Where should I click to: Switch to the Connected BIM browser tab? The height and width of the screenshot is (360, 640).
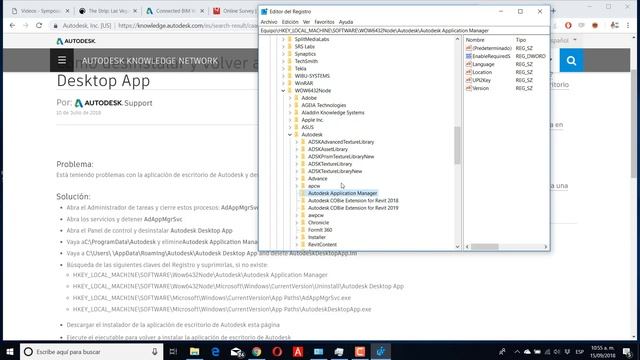175,11
